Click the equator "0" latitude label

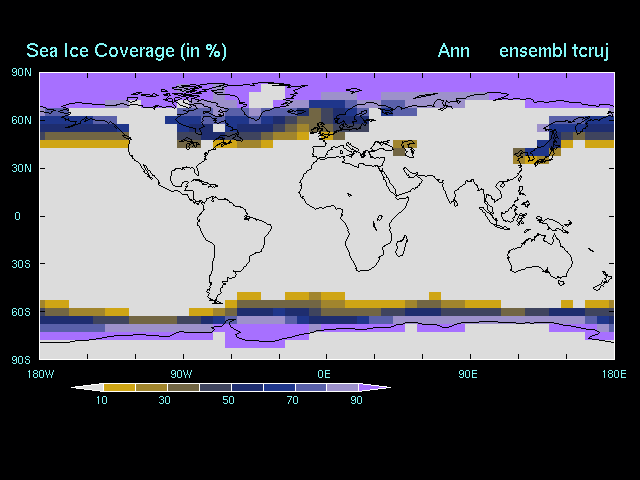tap(17, 216)
